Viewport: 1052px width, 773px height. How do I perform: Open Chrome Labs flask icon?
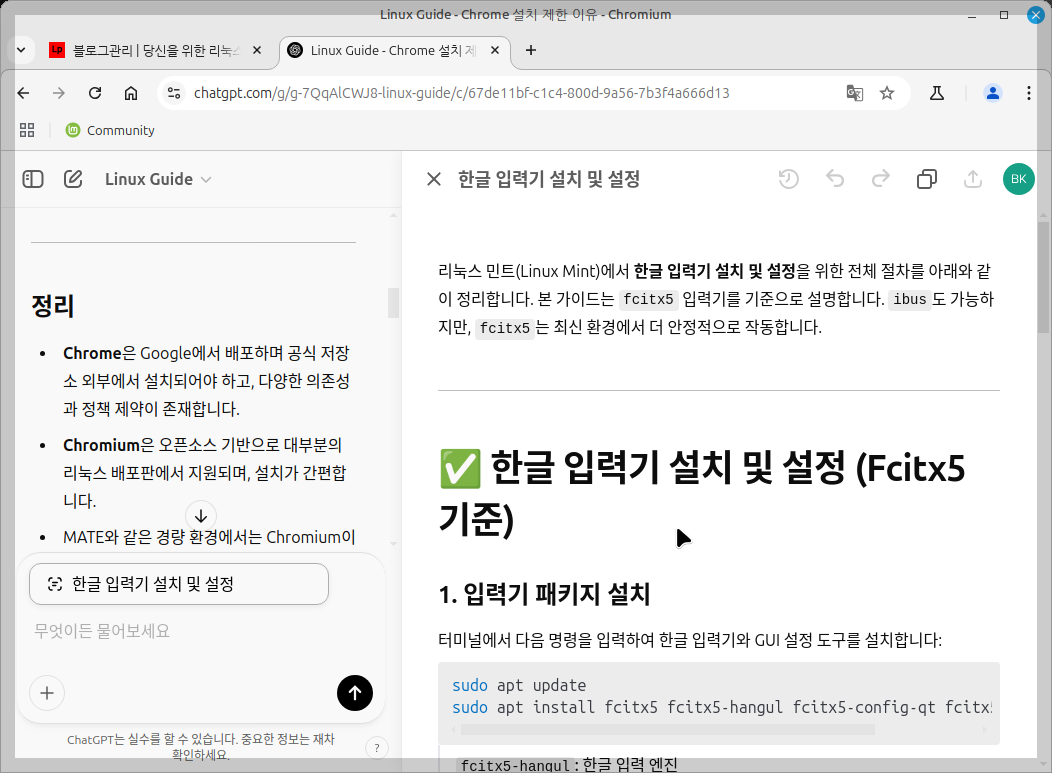coord(937,93)
